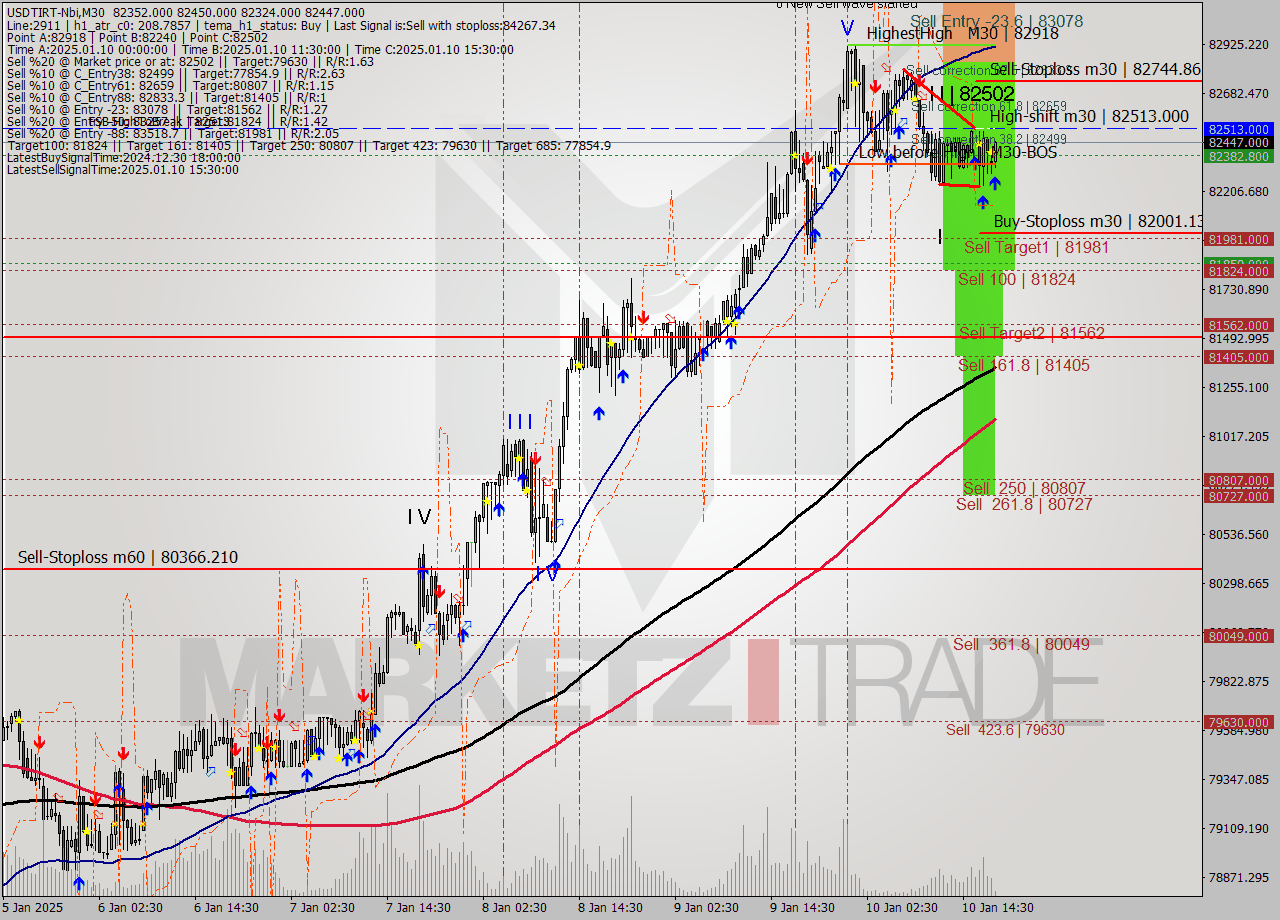Click the red 80049.000 price tag

pos(1239,636)
